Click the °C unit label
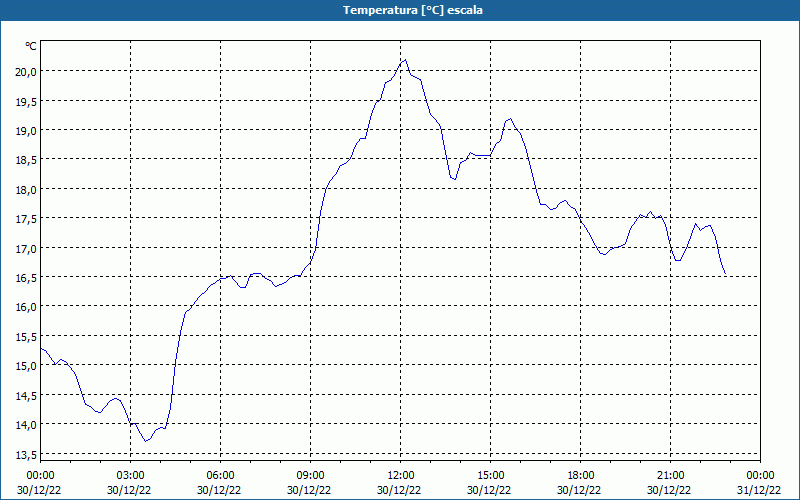The width and height of the screenshot is (800, 500). click(31, 46)
